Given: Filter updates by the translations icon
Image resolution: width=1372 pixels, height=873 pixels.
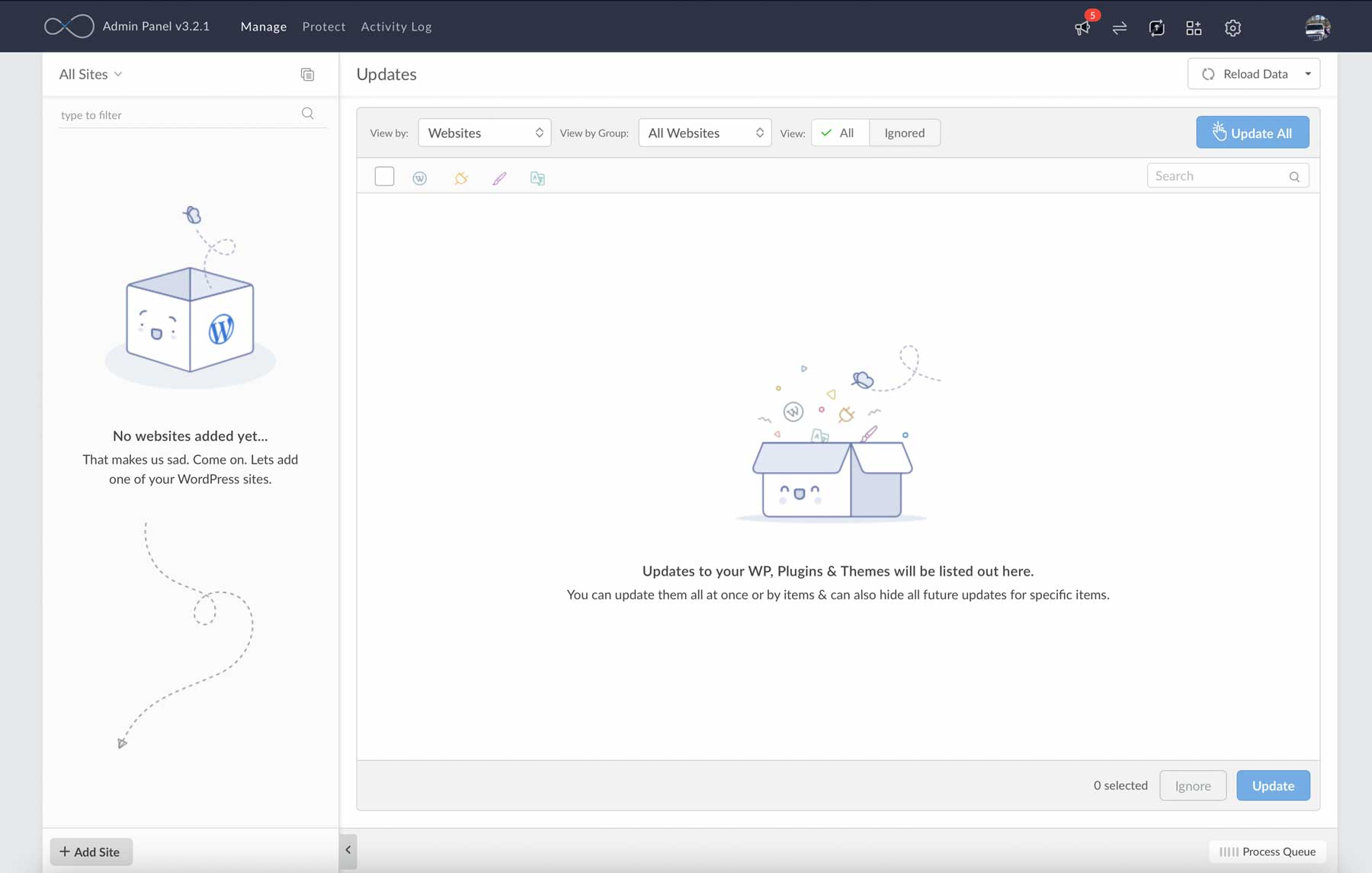Looking at the screenshot, I should click(x=538, y=178).
